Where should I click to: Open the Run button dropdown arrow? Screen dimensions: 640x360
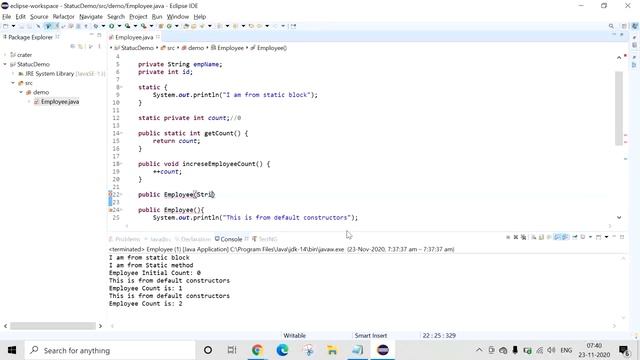(119, 26)
